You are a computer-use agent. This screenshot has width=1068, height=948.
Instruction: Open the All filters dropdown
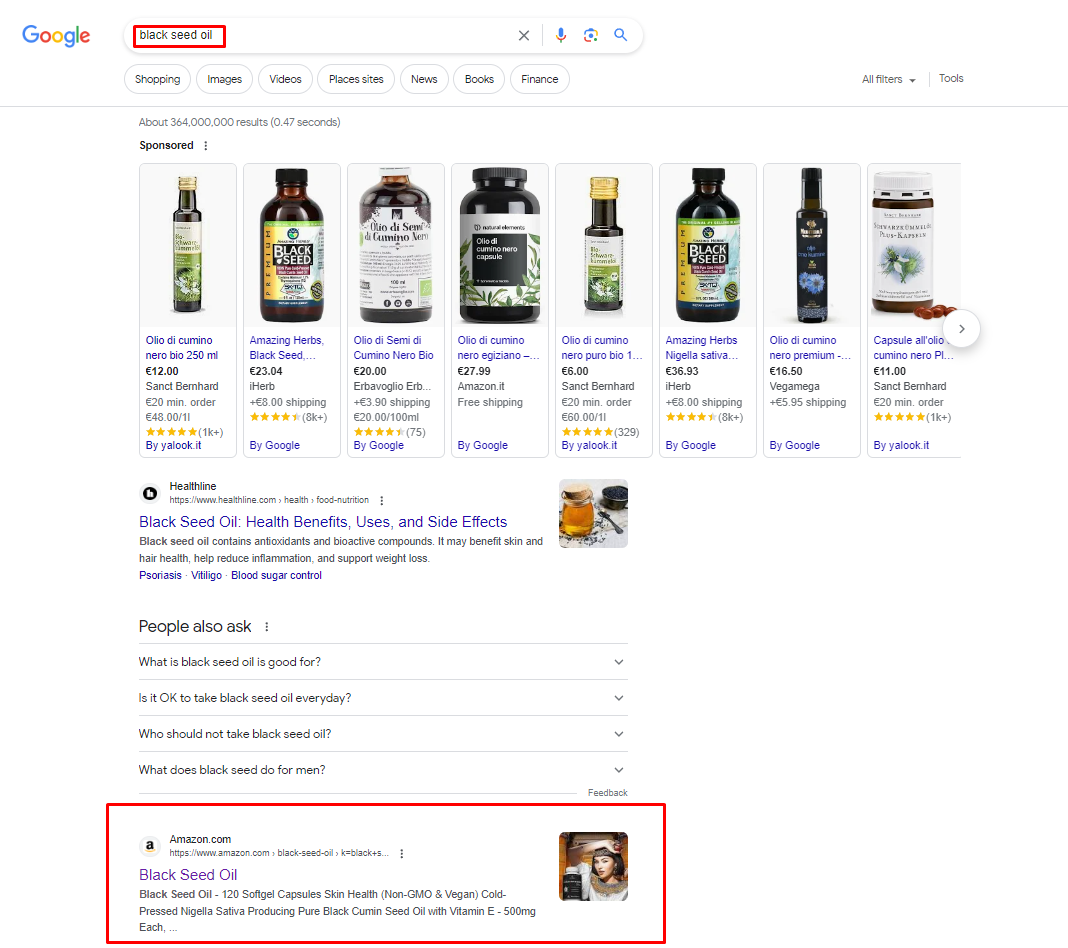click(888, 80)
